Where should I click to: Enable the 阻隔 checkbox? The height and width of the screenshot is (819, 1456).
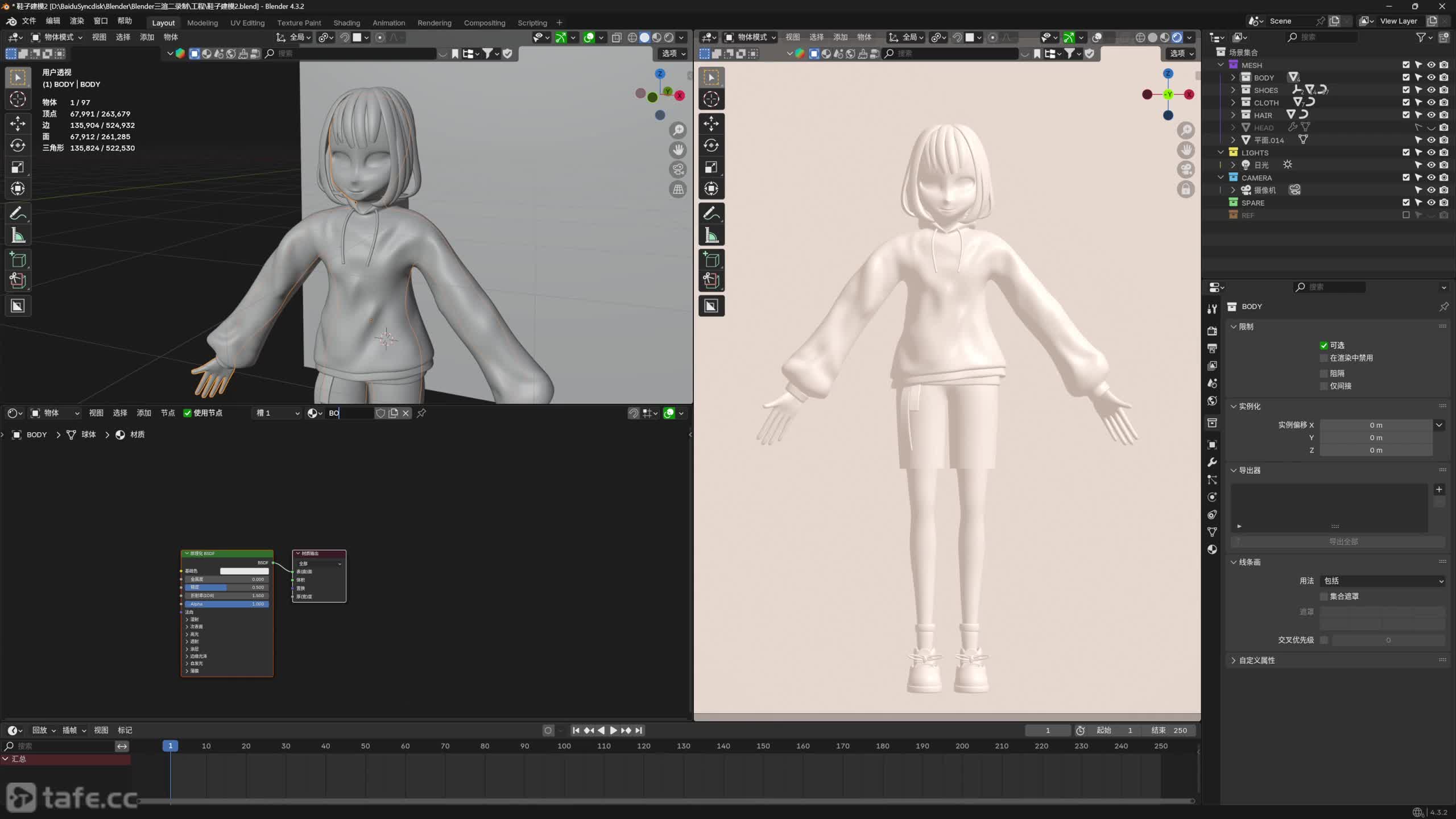coord(1323,374)
